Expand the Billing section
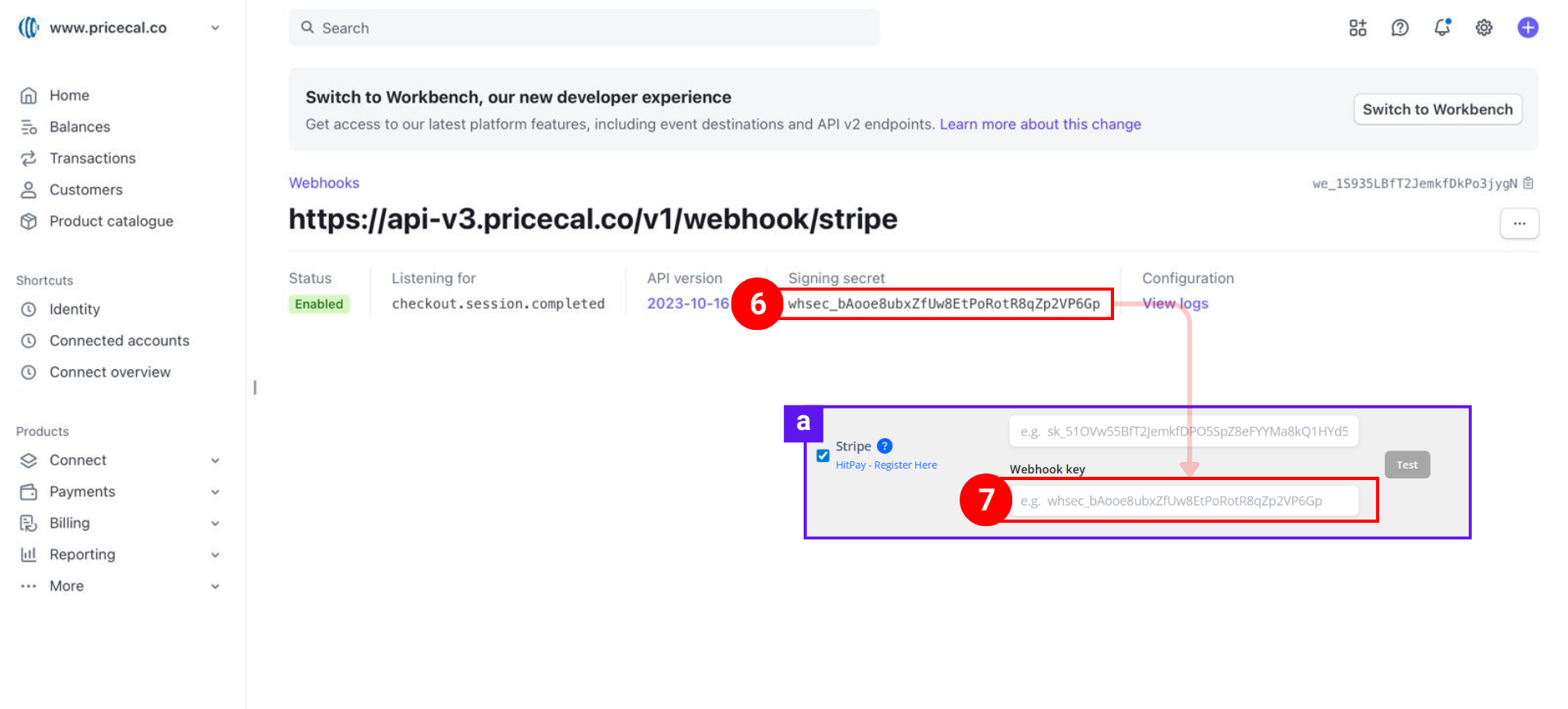1568x709 pixels. coord(215,524)
